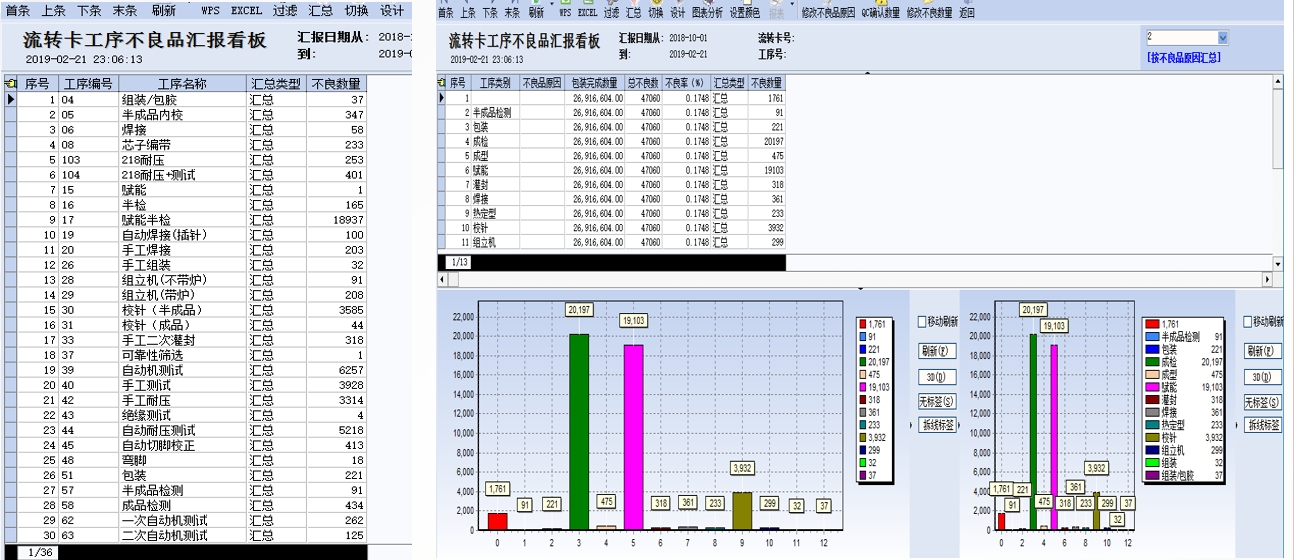1294x560 pixels.
Task: Select the 赋能半检 row in left table
Action: (x=186, y=220)
